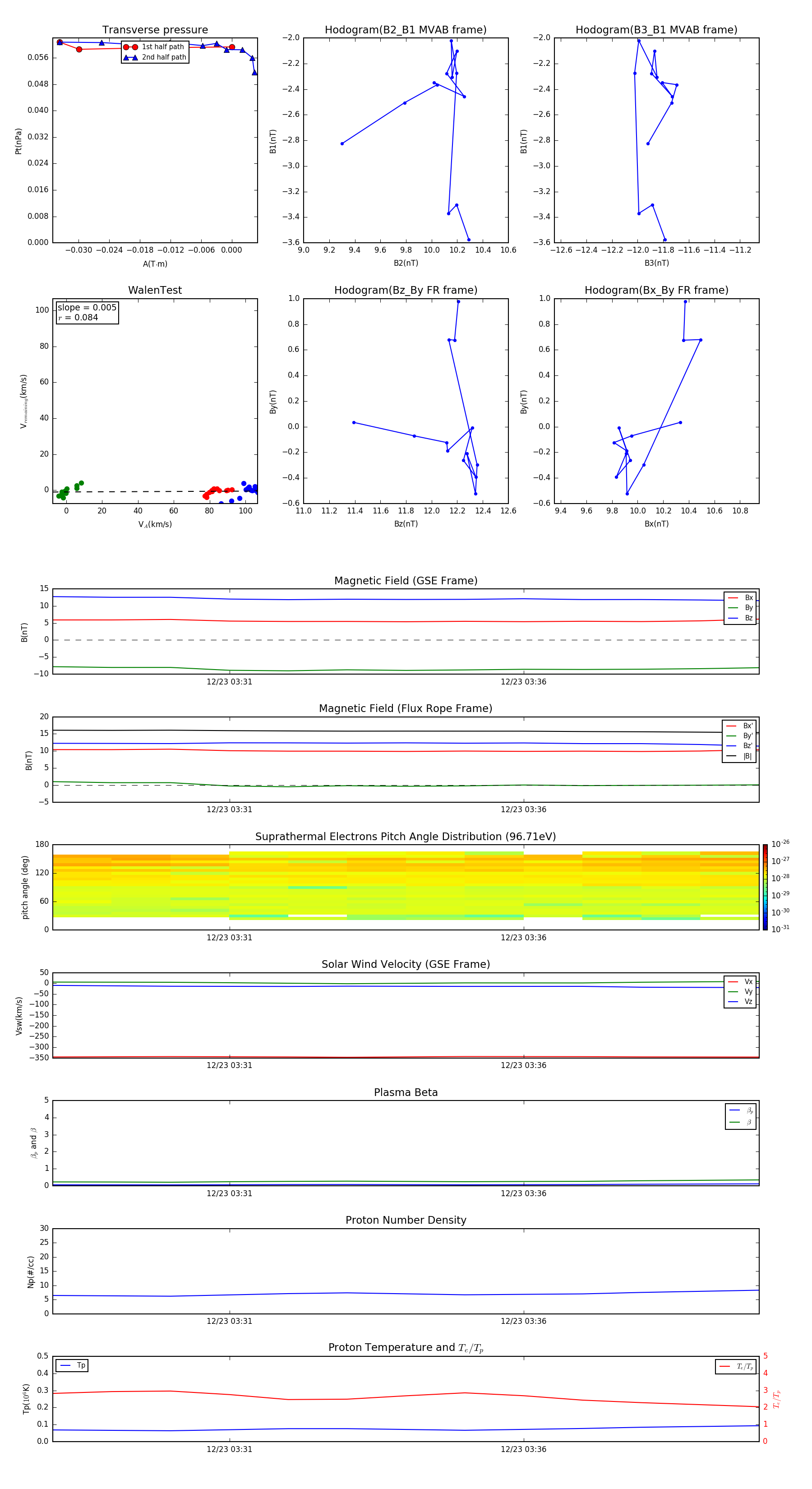Click the Proton Number Density title
This screenshot has width=812, height=1489.
(405, 1220)
